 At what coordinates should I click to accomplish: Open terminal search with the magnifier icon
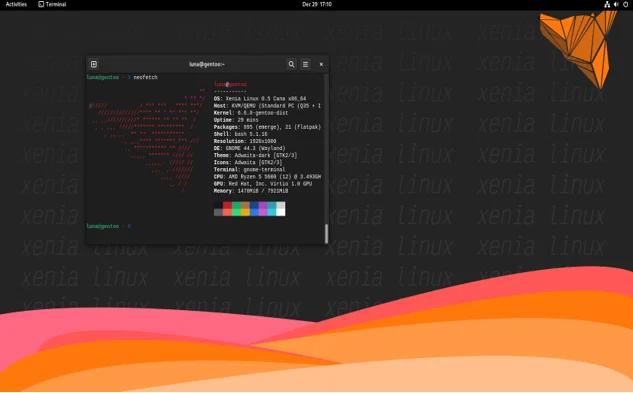pyautogui.click(x=291, y=64)
